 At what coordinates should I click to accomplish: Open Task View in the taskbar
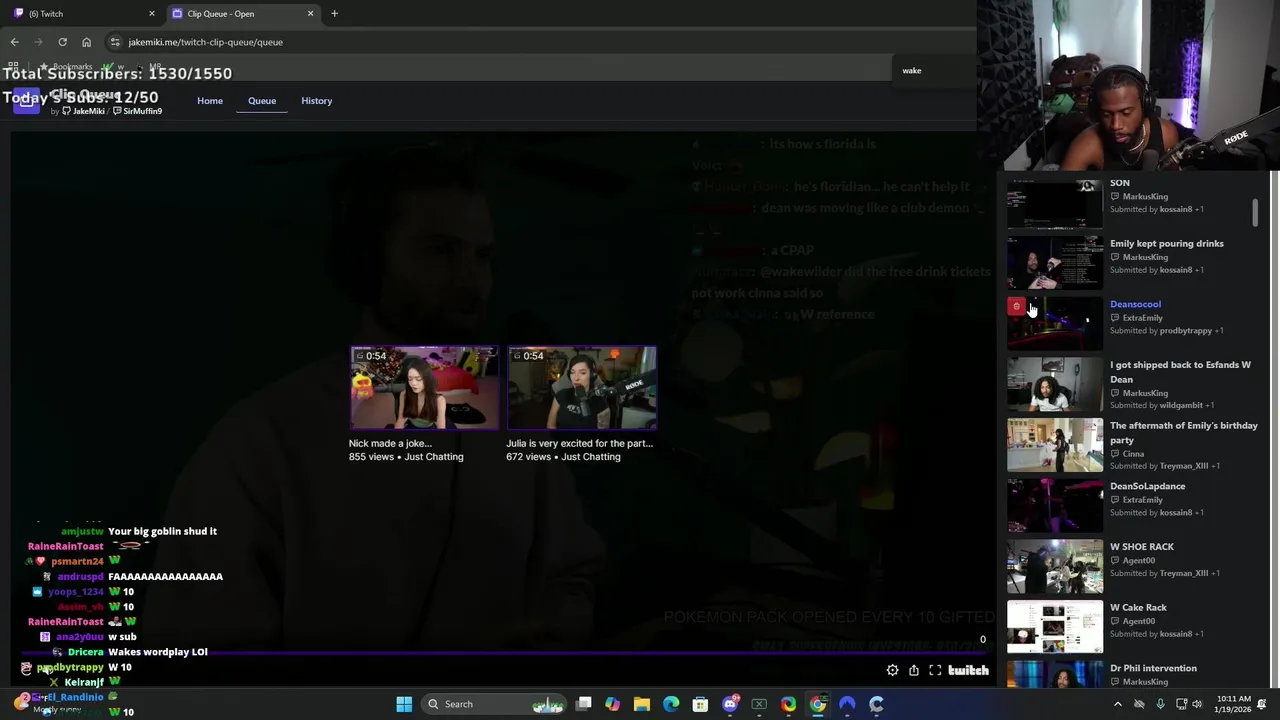583,704
